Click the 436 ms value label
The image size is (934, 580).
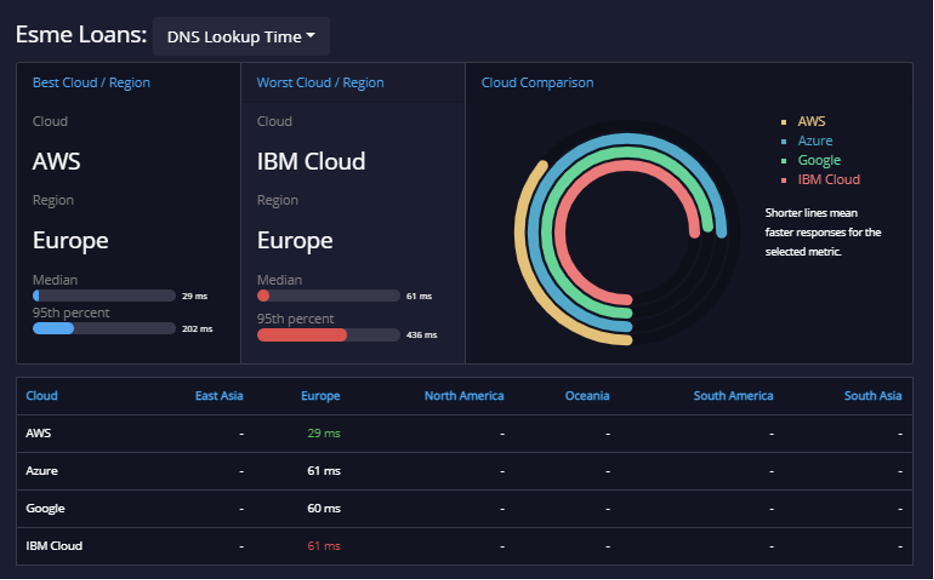click(422, 335)
